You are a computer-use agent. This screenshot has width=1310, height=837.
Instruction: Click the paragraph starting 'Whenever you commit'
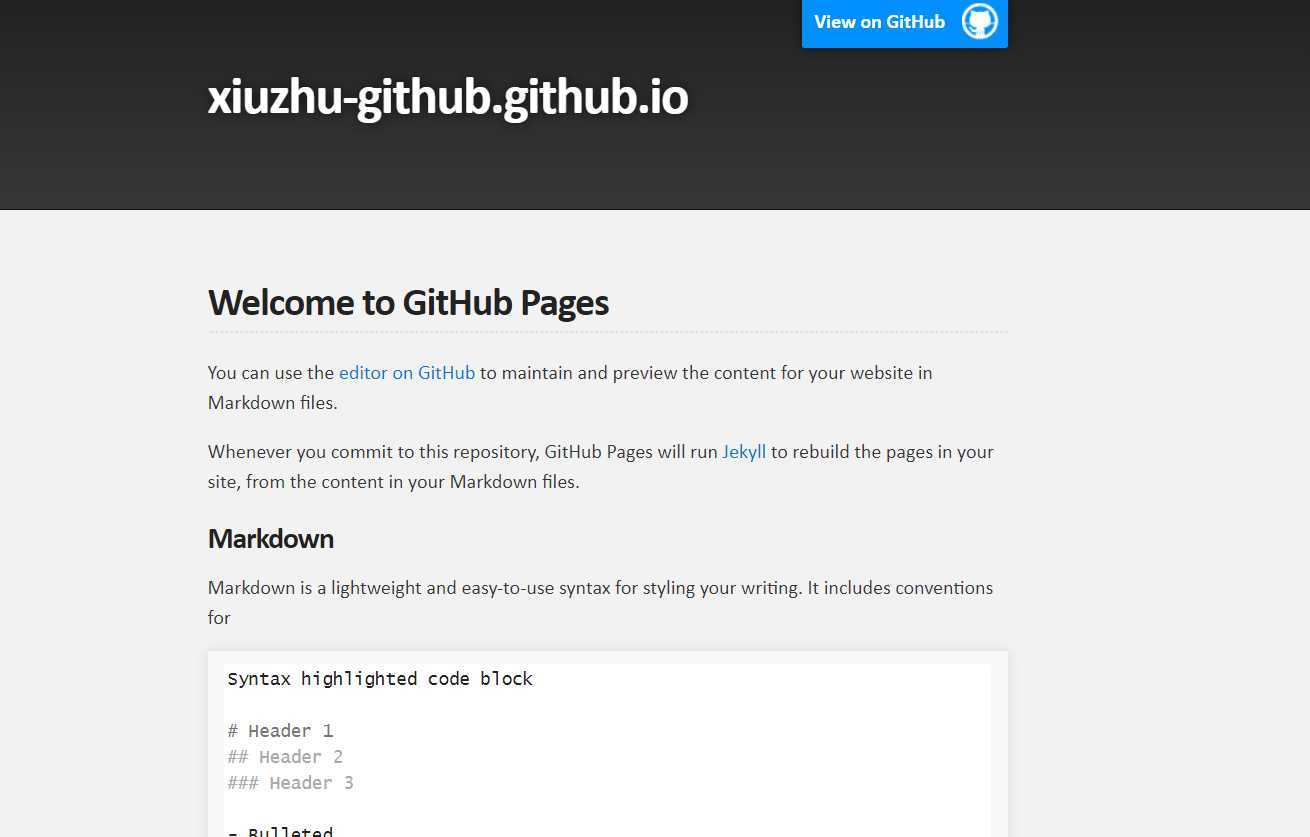coord(601,467)
